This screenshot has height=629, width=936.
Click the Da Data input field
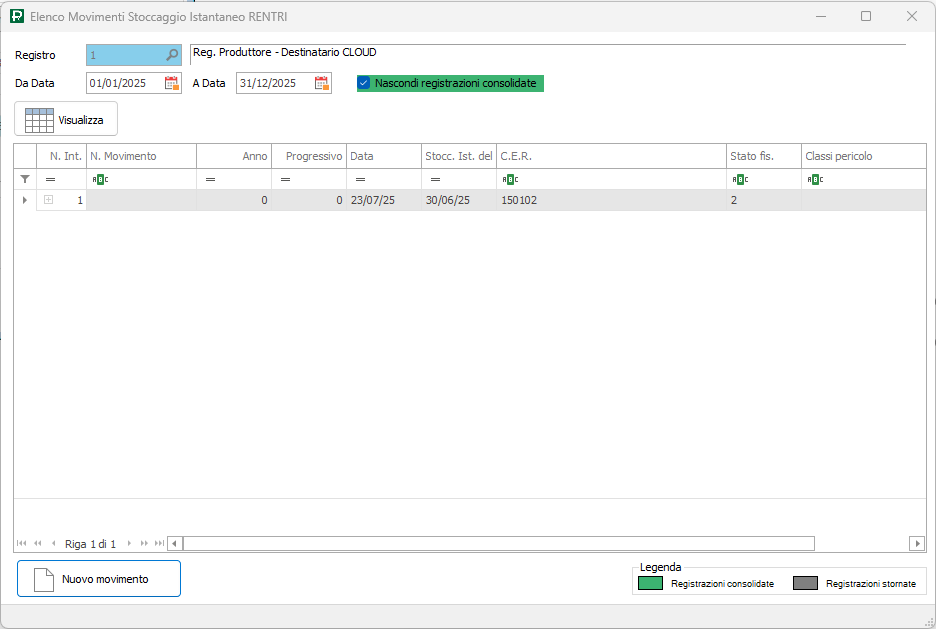click(123, 83)
